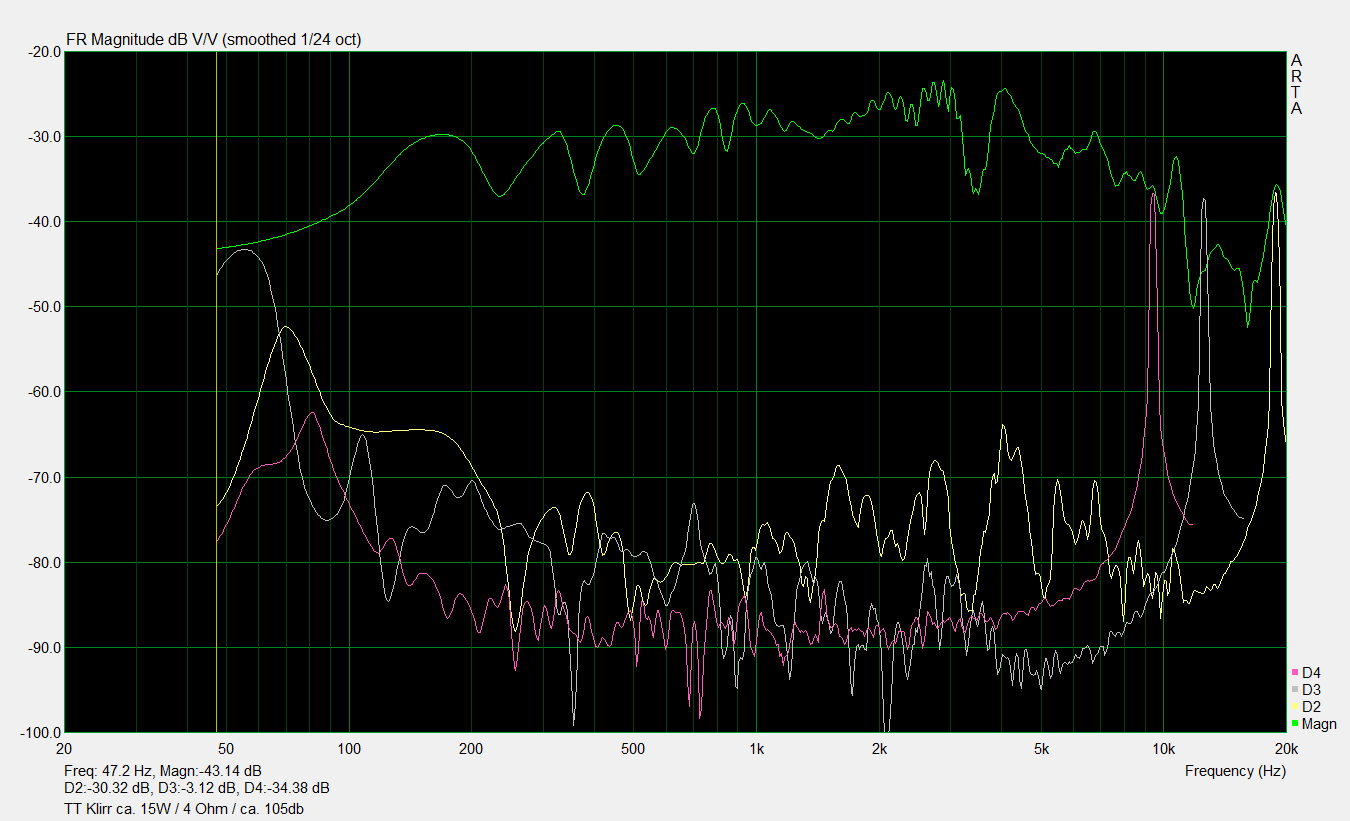Click the -50.0 label on the dB axis

(x=38, y=307)
